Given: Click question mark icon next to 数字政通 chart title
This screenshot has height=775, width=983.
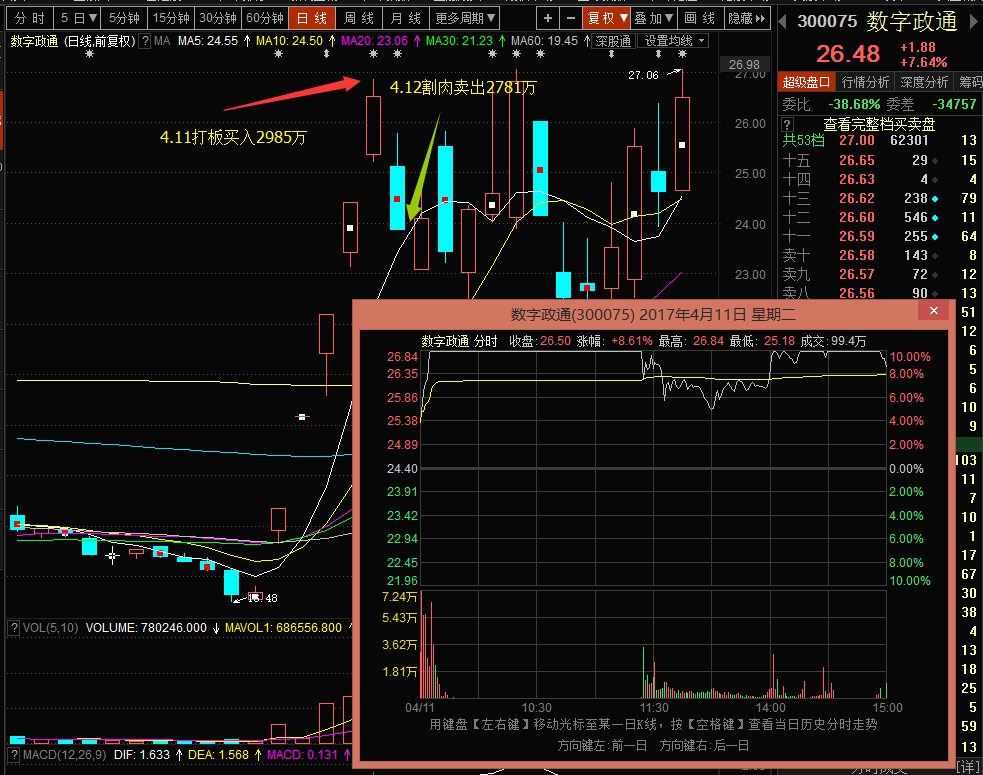Looking at the screenshot, I should coord(145,41).
